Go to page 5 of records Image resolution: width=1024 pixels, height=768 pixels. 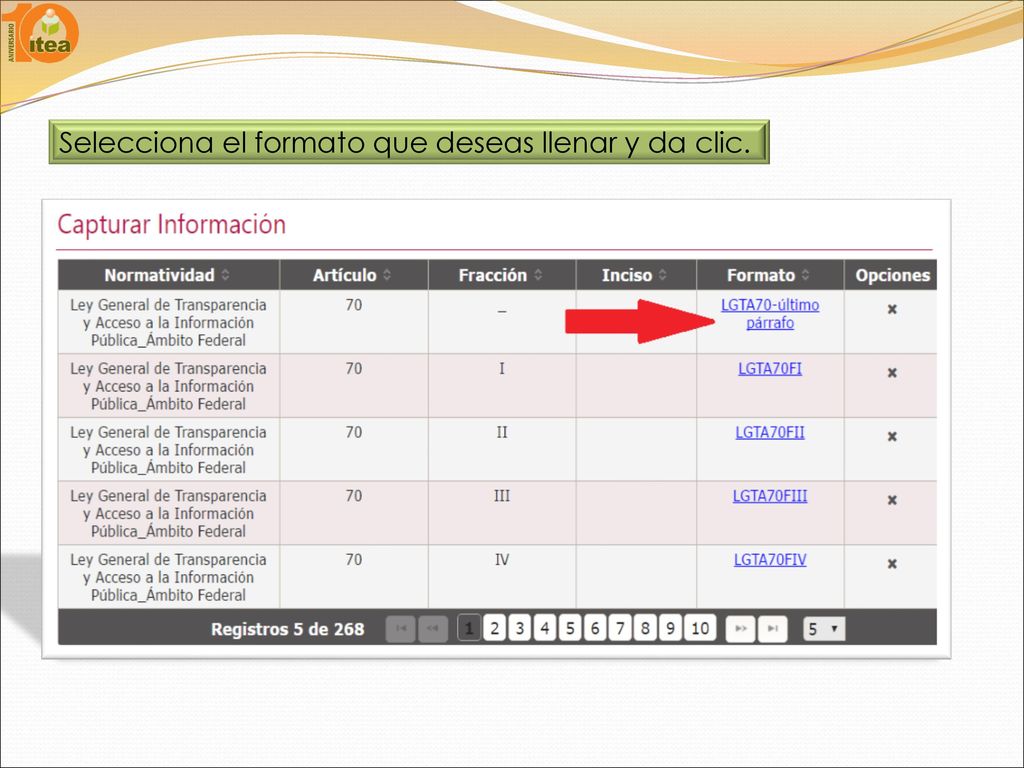click(x=570, y=629)
